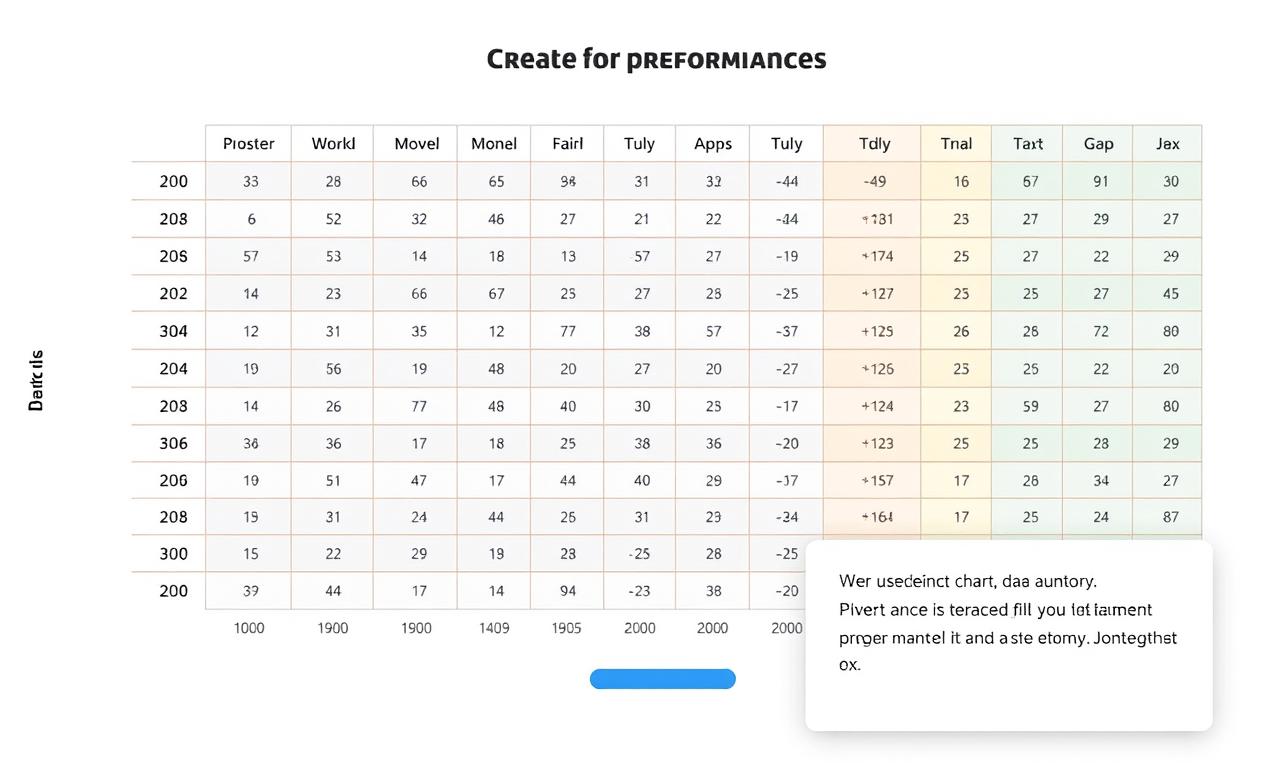Select the +174 value cell
The height and width of the screenshot is (768, 1280).
click(x=876, y=256)
